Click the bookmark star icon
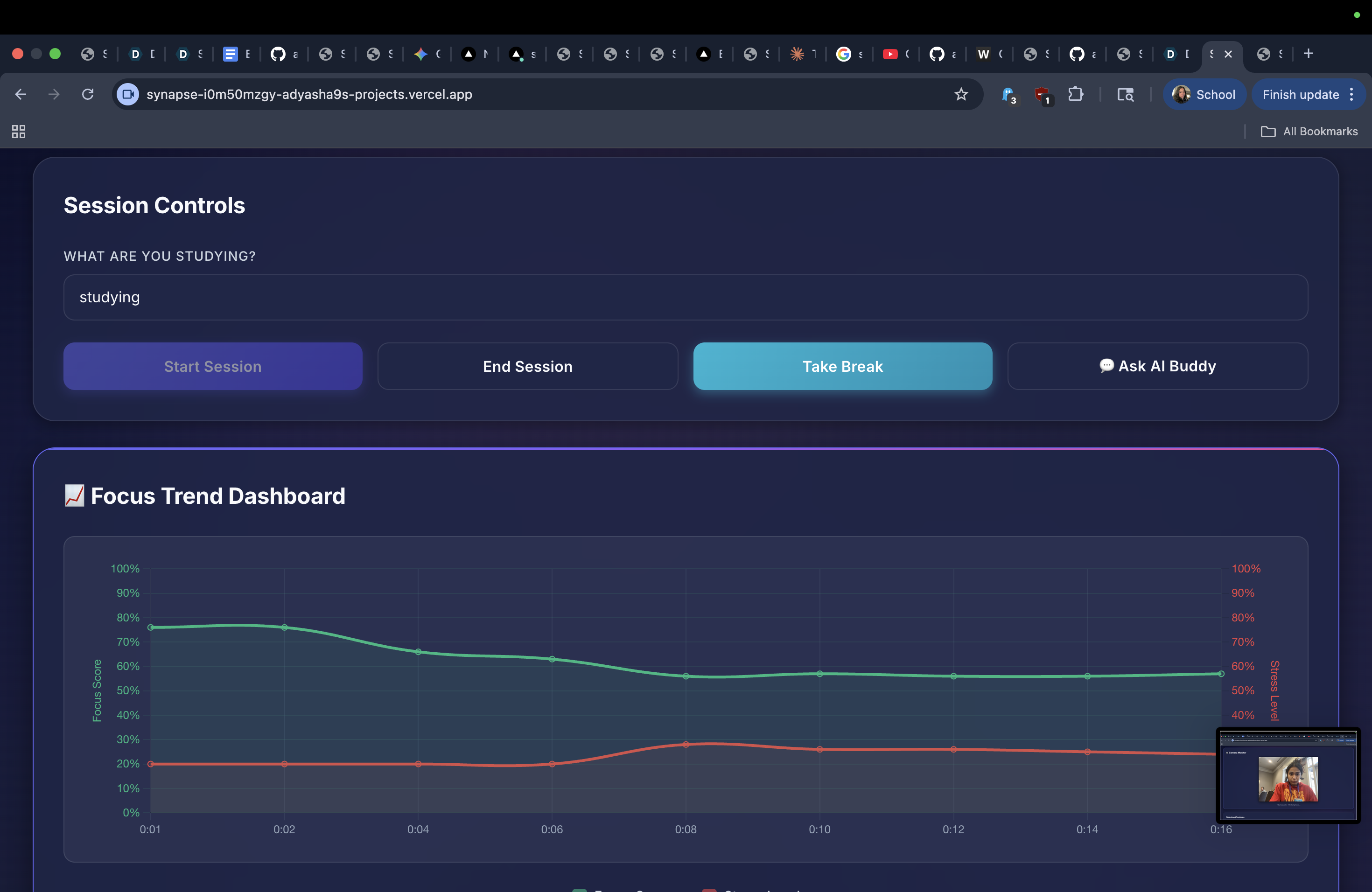The width and height of the screenshot is (1372, 892). point(960,94)
